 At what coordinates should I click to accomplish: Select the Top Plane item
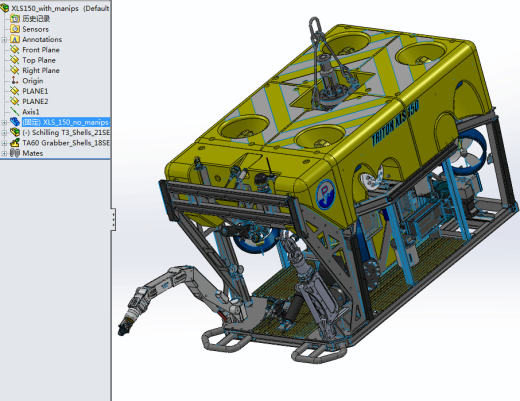[x=39, y=60]
